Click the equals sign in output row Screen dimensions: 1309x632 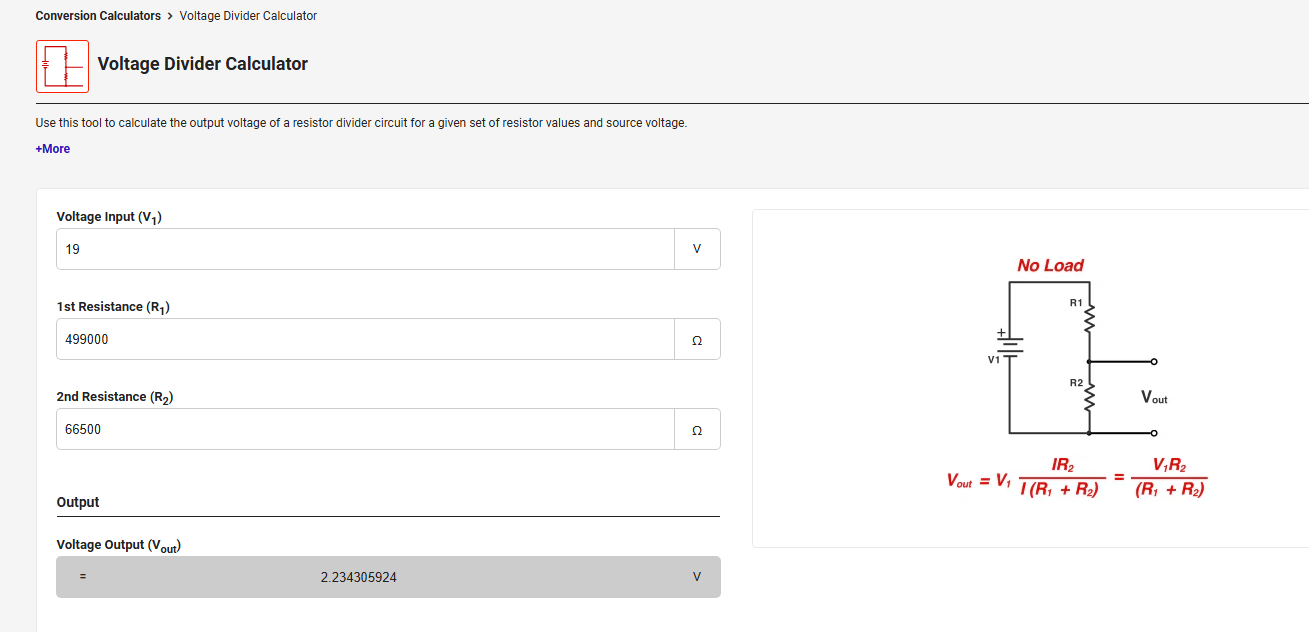[84, 577]
